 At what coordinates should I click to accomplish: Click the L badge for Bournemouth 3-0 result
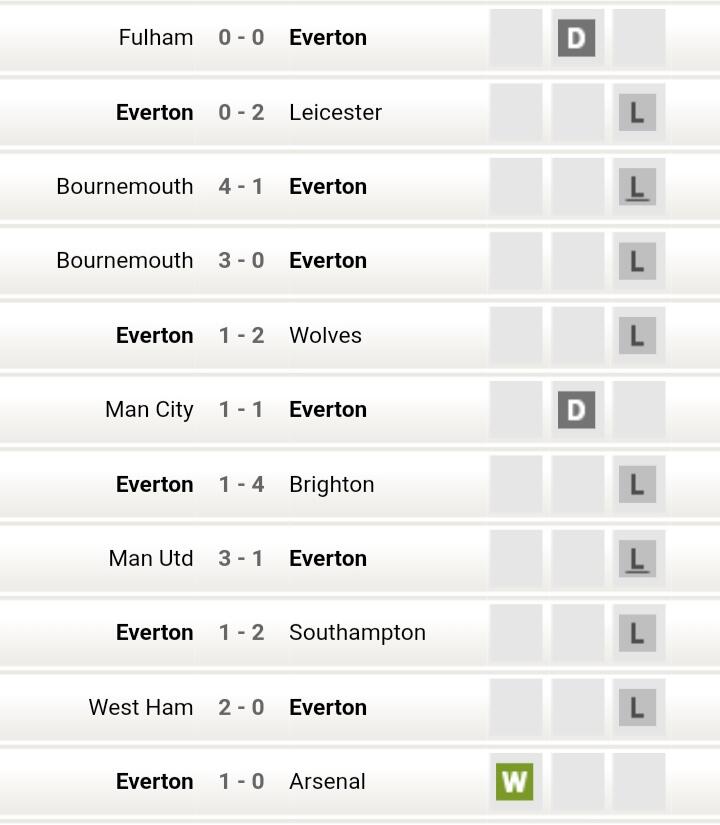pyautogui.click(x=637, y=261)
